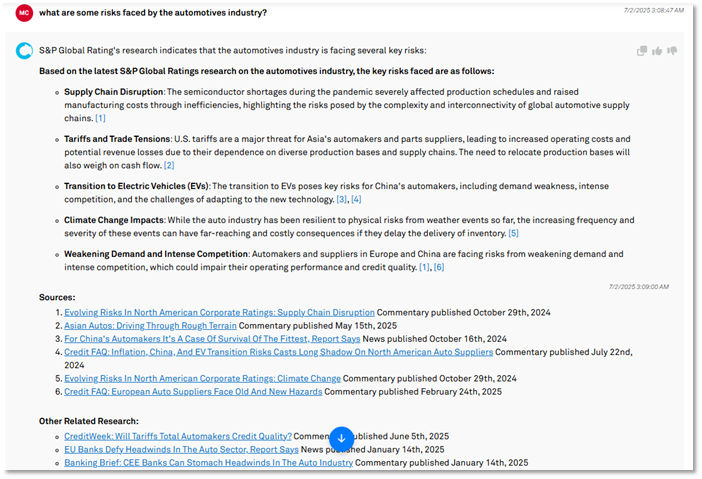Image resolution: width=702 pixels, height=479 pixels.
Task: Open 'Banking Brief: CEE Banks Can Stomach Headwinds' link
Action: click(209, 462)
